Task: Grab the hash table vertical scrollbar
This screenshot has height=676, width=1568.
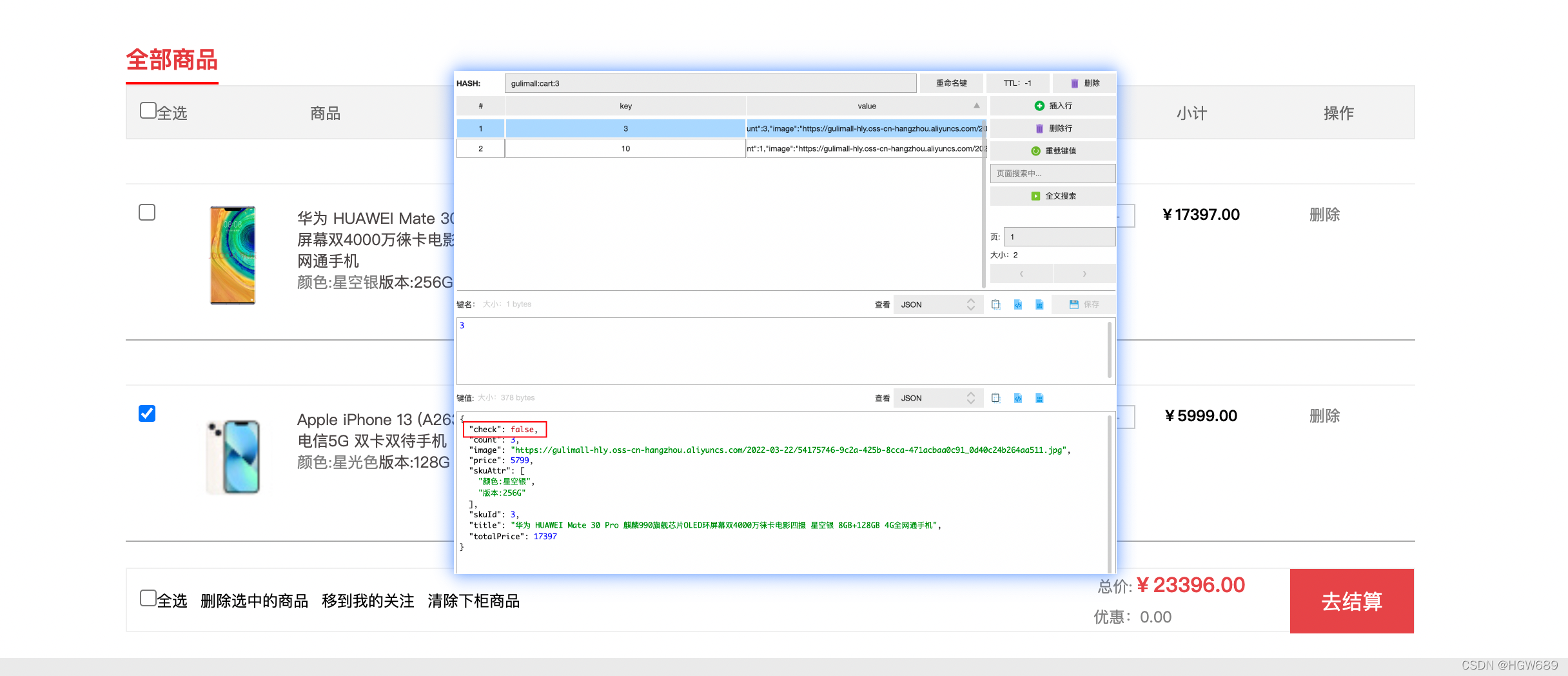Action: tap(984, 204)
